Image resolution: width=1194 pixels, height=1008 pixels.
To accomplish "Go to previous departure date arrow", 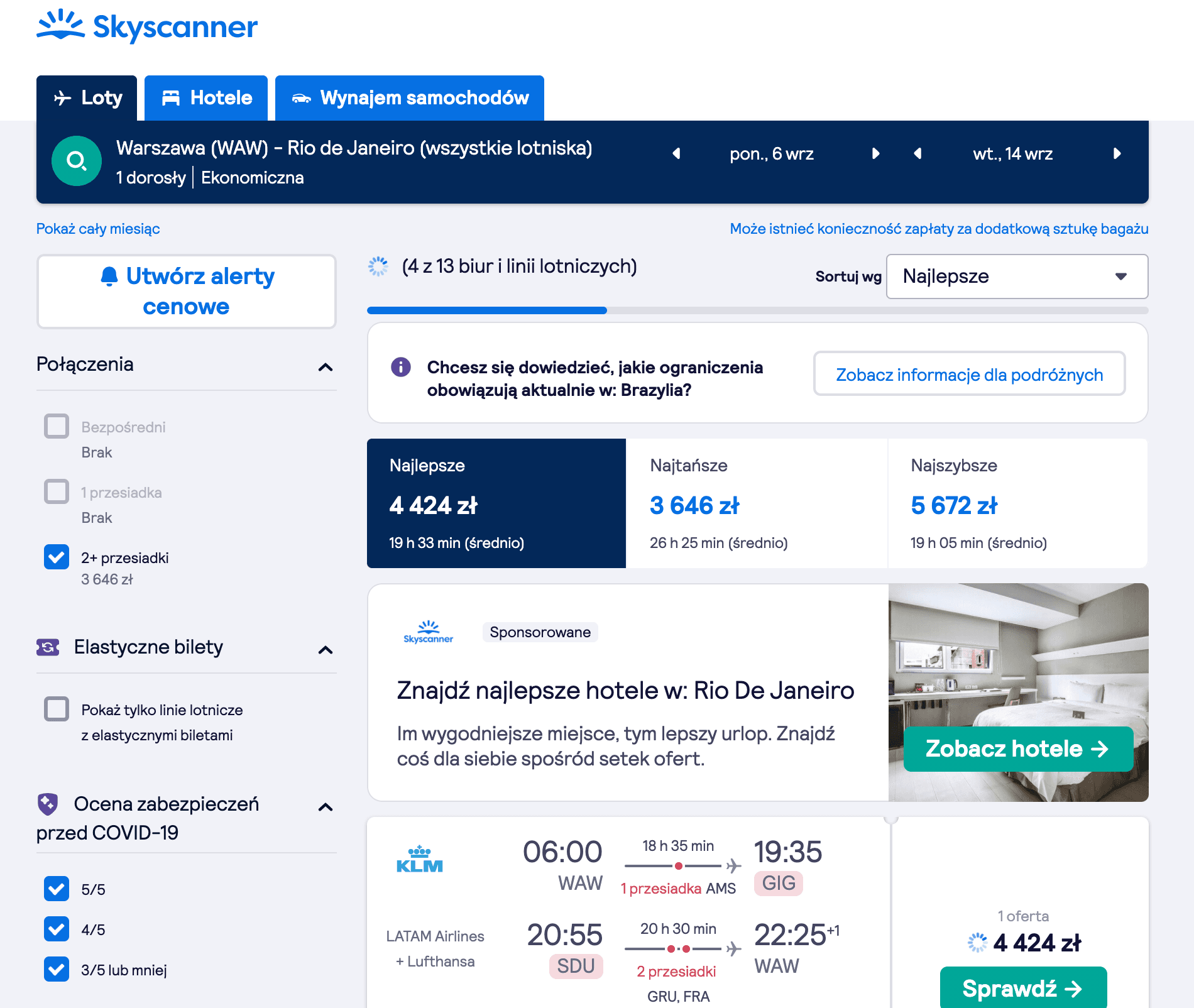I will [676, 154].
